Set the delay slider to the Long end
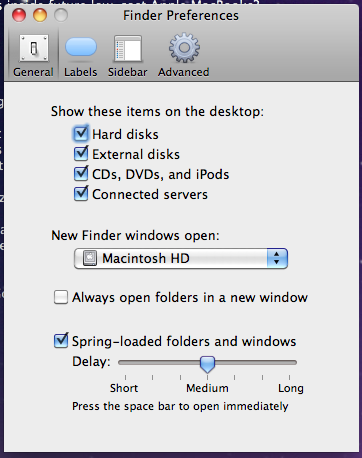362x458 pixels. point(289,363)
